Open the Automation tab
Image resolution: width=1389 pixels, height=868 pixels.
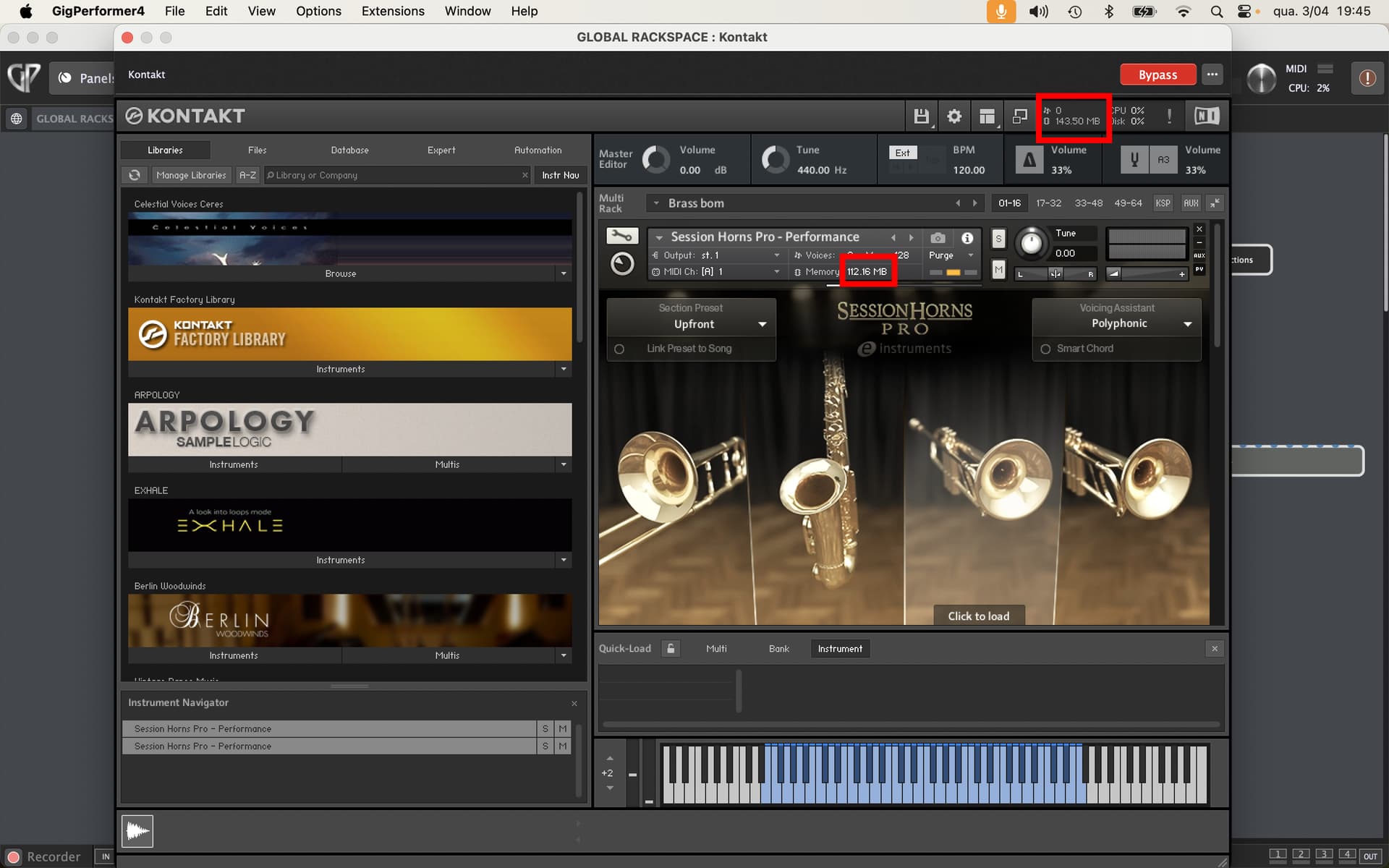538,150
